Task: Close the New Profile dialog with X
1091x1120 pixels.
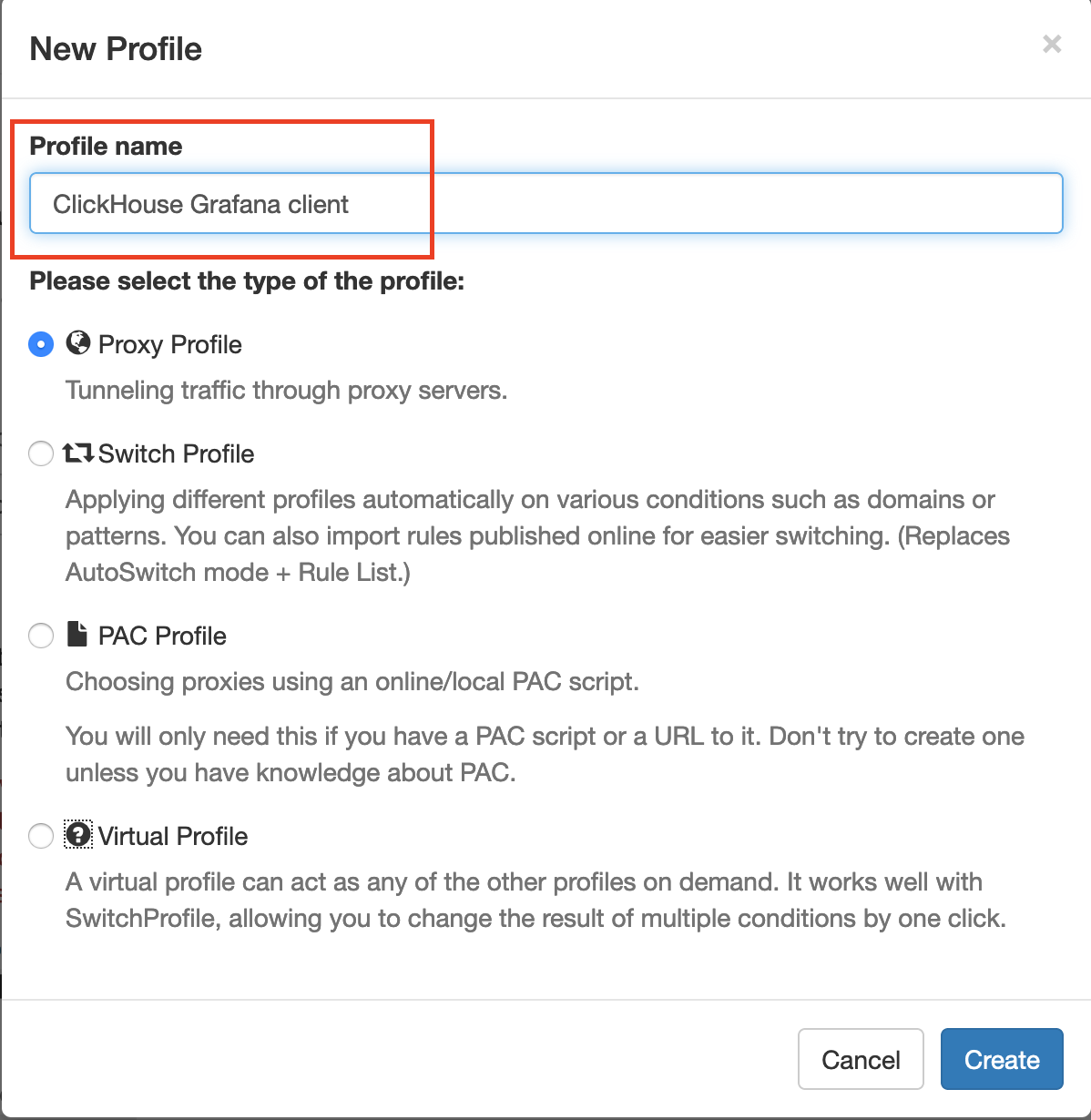Action: 1052,44
